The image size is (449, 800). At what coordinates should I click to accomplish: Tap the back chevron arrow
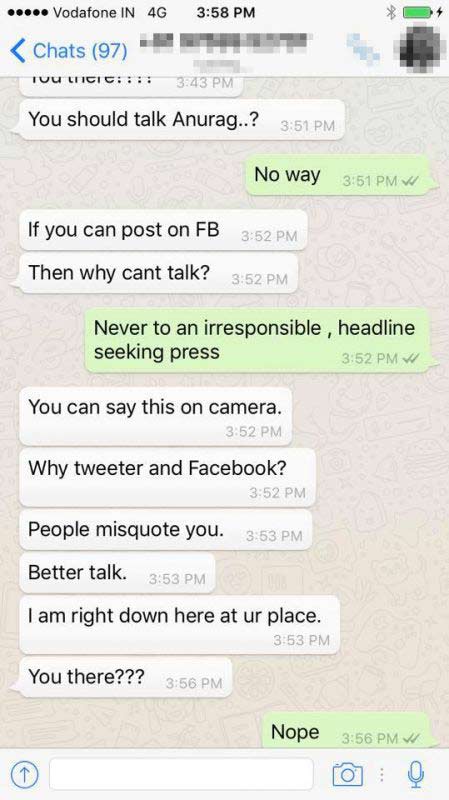[x=17, y=51]
